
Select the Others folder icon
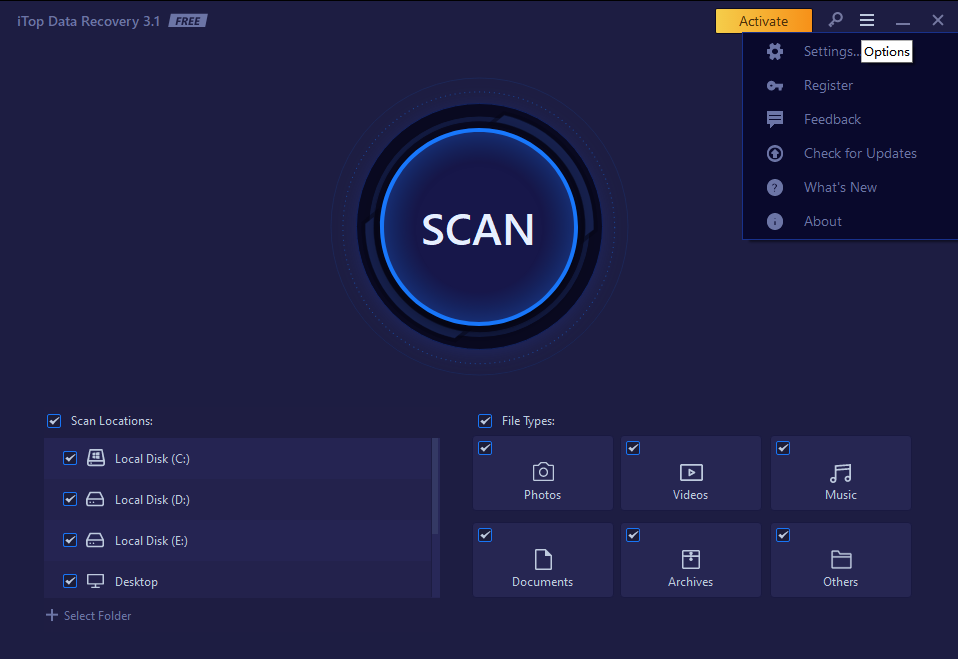(x=841, y=559)
